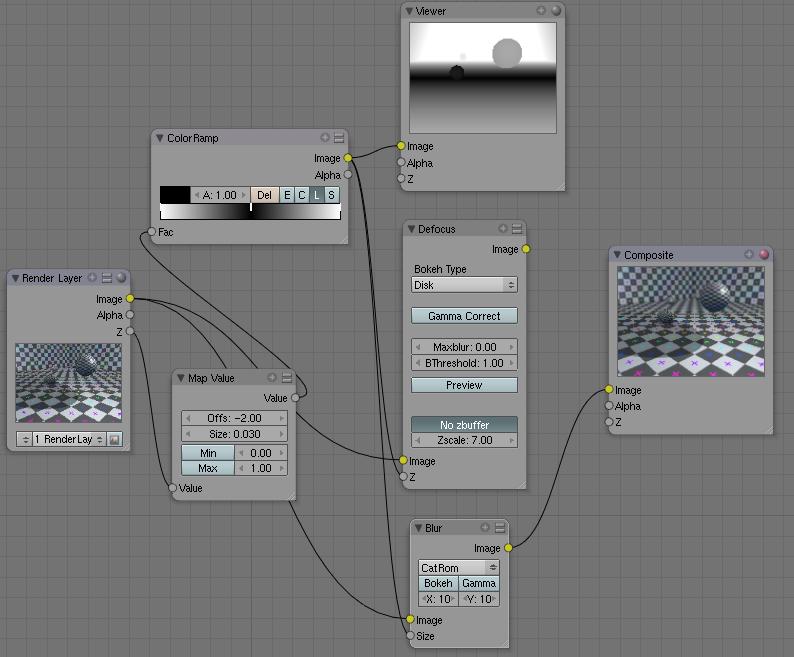Collapse the ColorRamp node with its triangle
The height and width of the screenshot is (657, 794).
[x=160, y=138]
